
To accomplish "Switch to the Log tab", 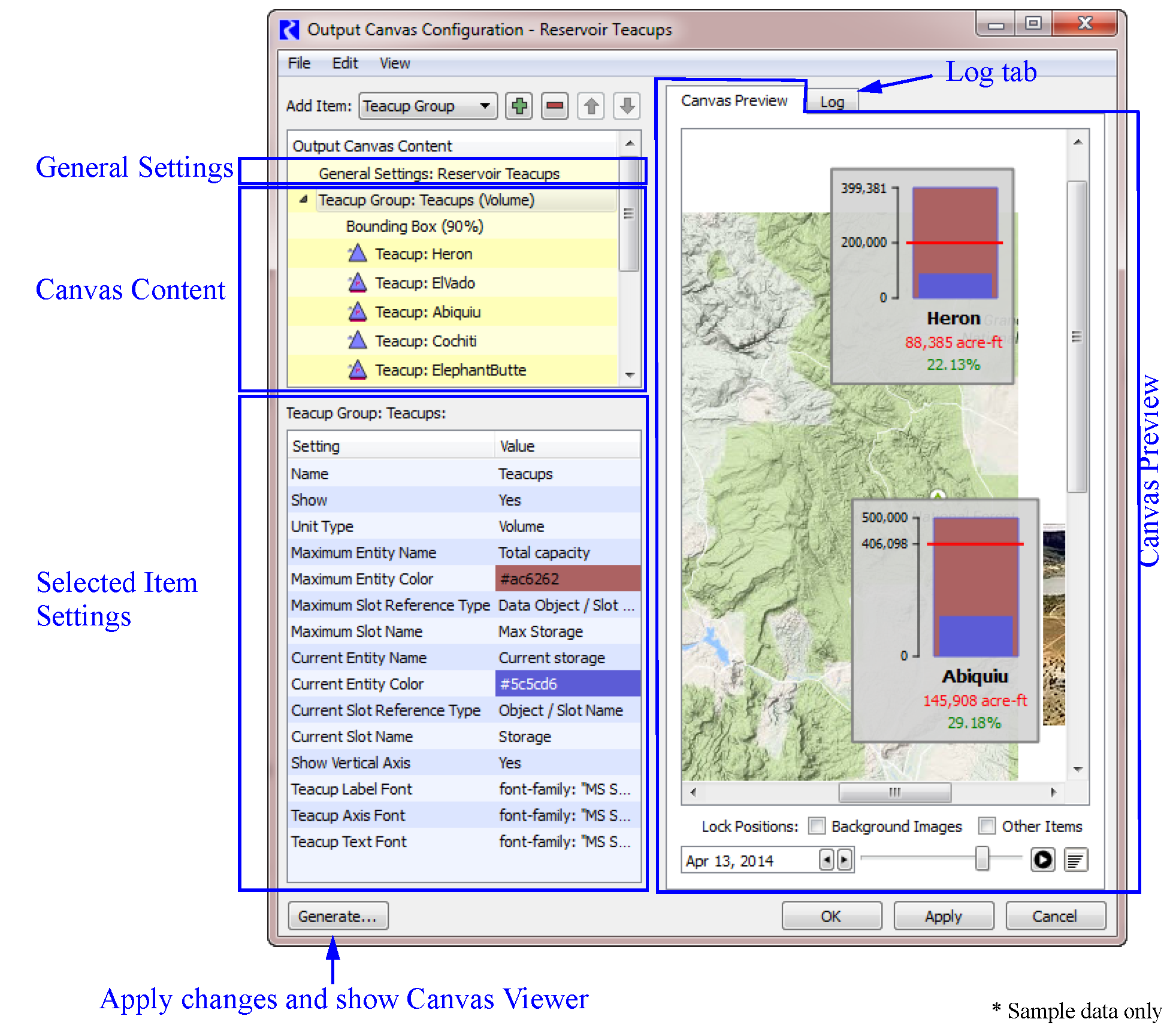I will pos(832,102).
